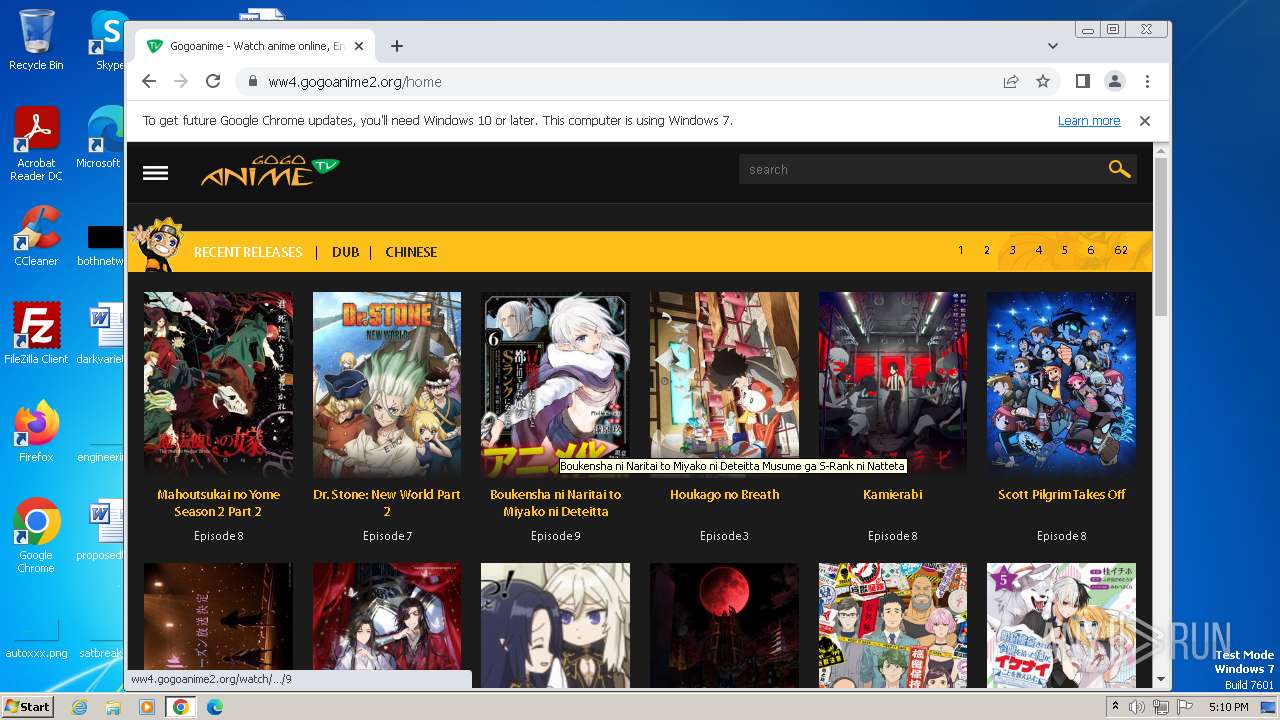Image resolution: width=1280 pixels, height=720 pixels.
Task: Click Scott Pilgrim Takes Off title
Action: pos(1061,495)
